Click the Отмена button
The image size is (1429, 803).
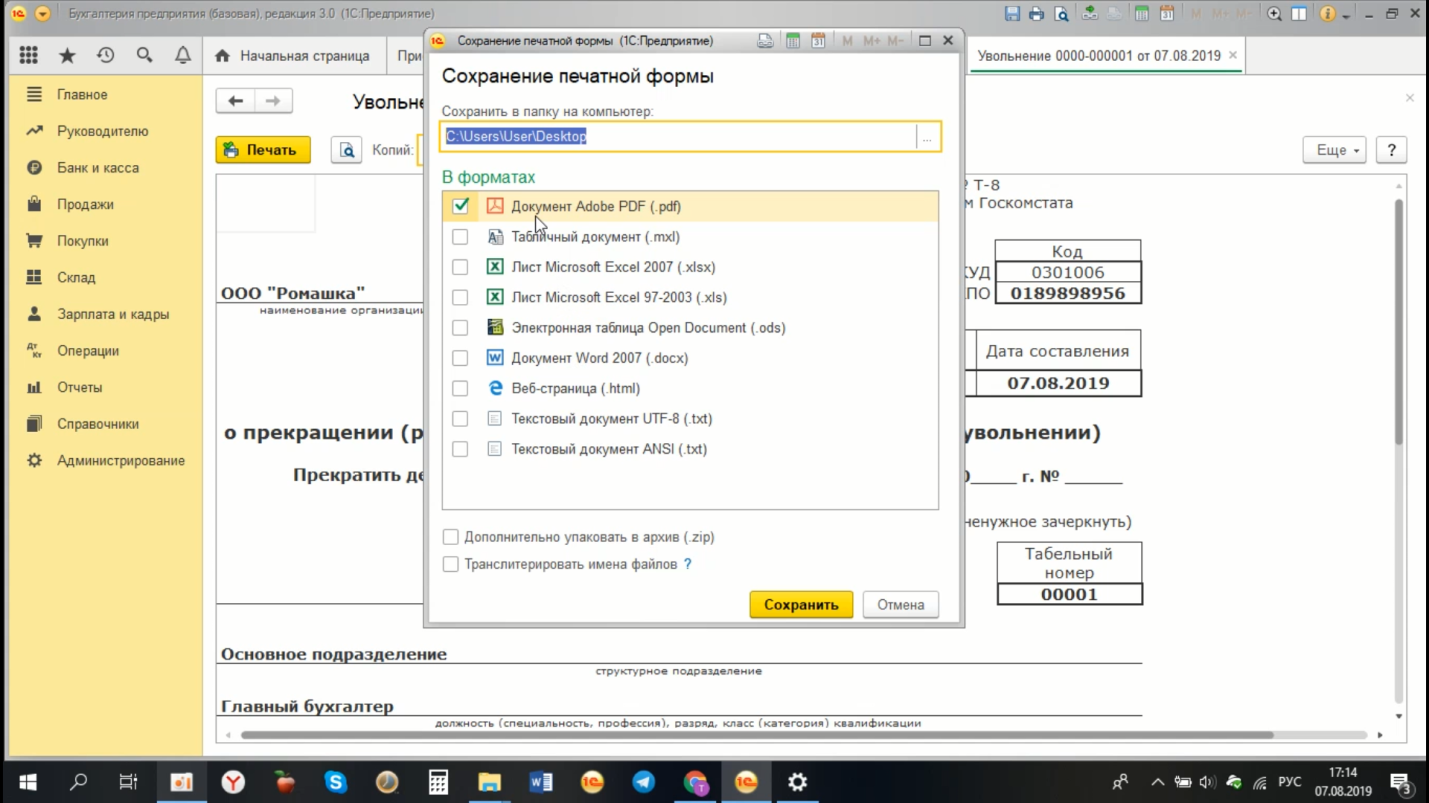[x=901, y=604]
